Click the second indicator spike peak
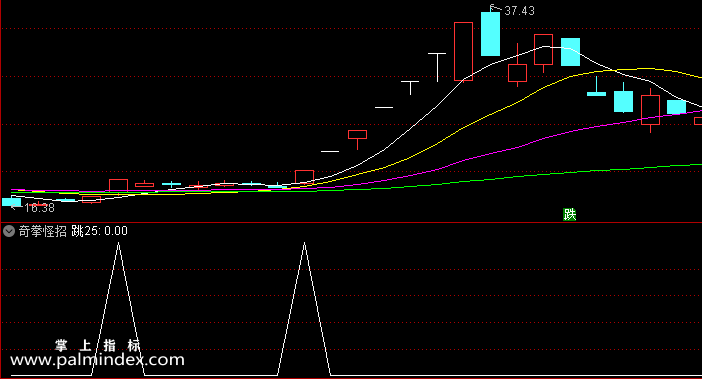The height and width of the screenshot is (379, 702). tap(304, 243)
